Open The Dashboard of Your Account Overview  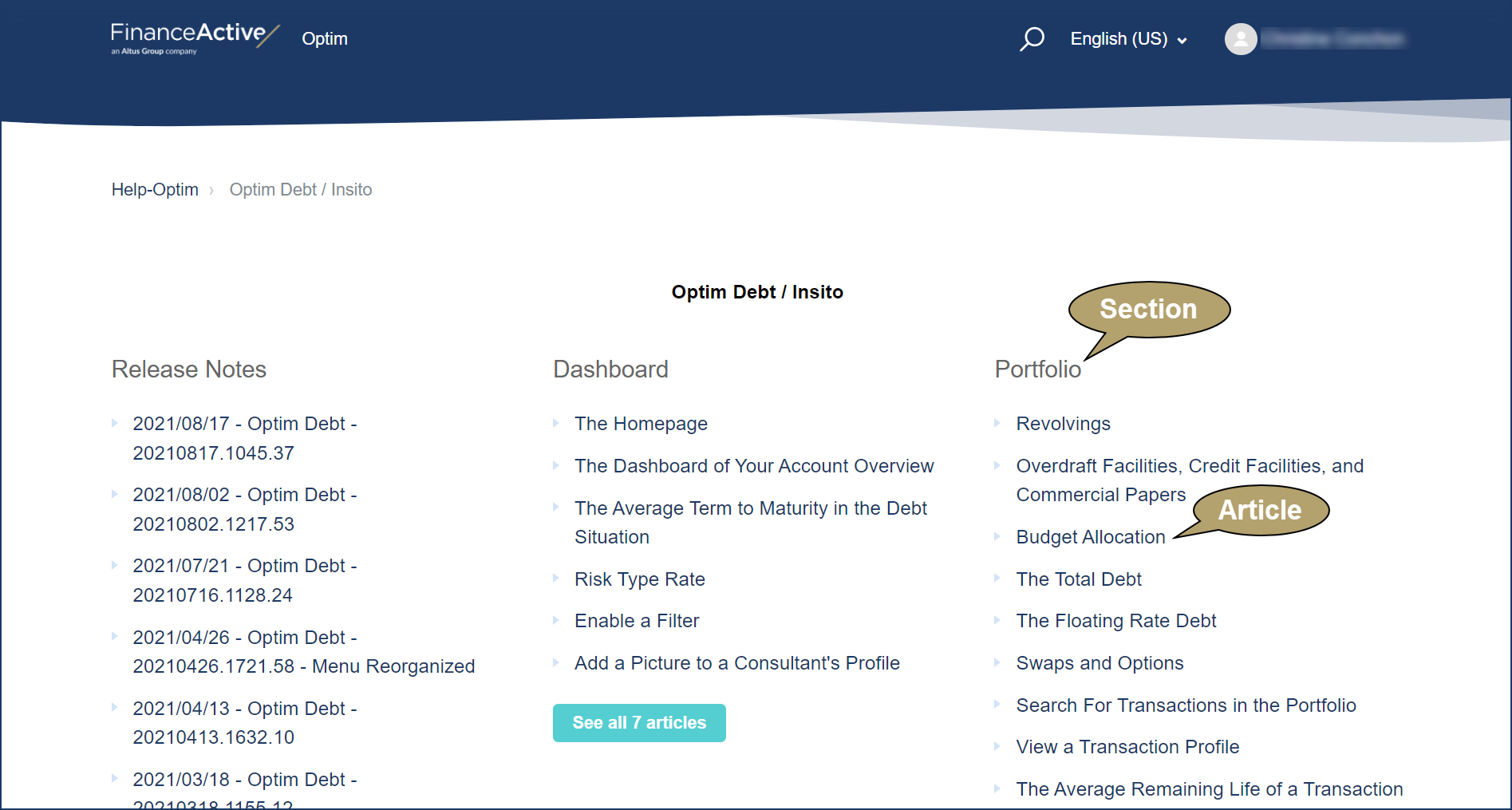coord(754,466)
